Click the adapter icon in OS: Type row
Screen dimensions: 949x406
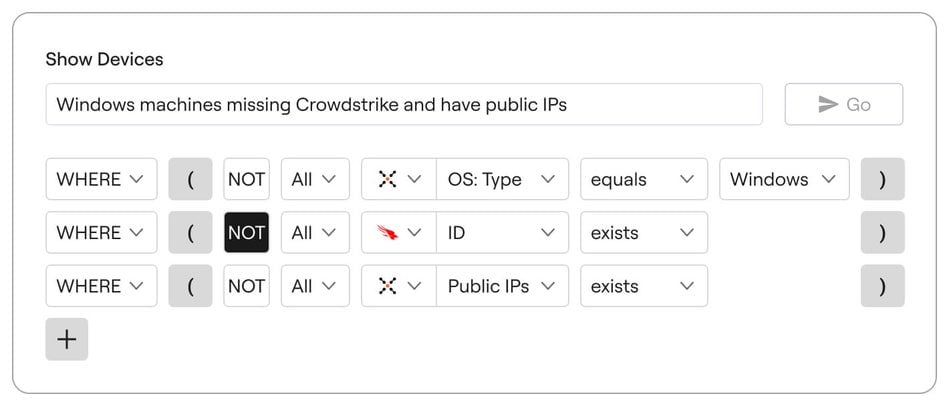[387, 180]
